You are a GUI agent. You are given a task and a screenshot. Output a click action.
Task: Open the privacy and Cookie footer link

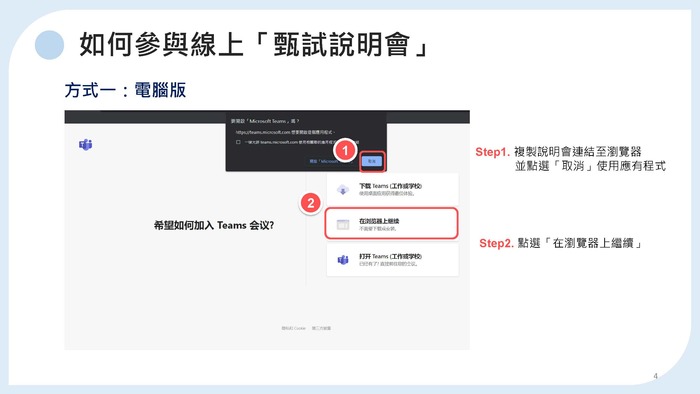(293, 328)
